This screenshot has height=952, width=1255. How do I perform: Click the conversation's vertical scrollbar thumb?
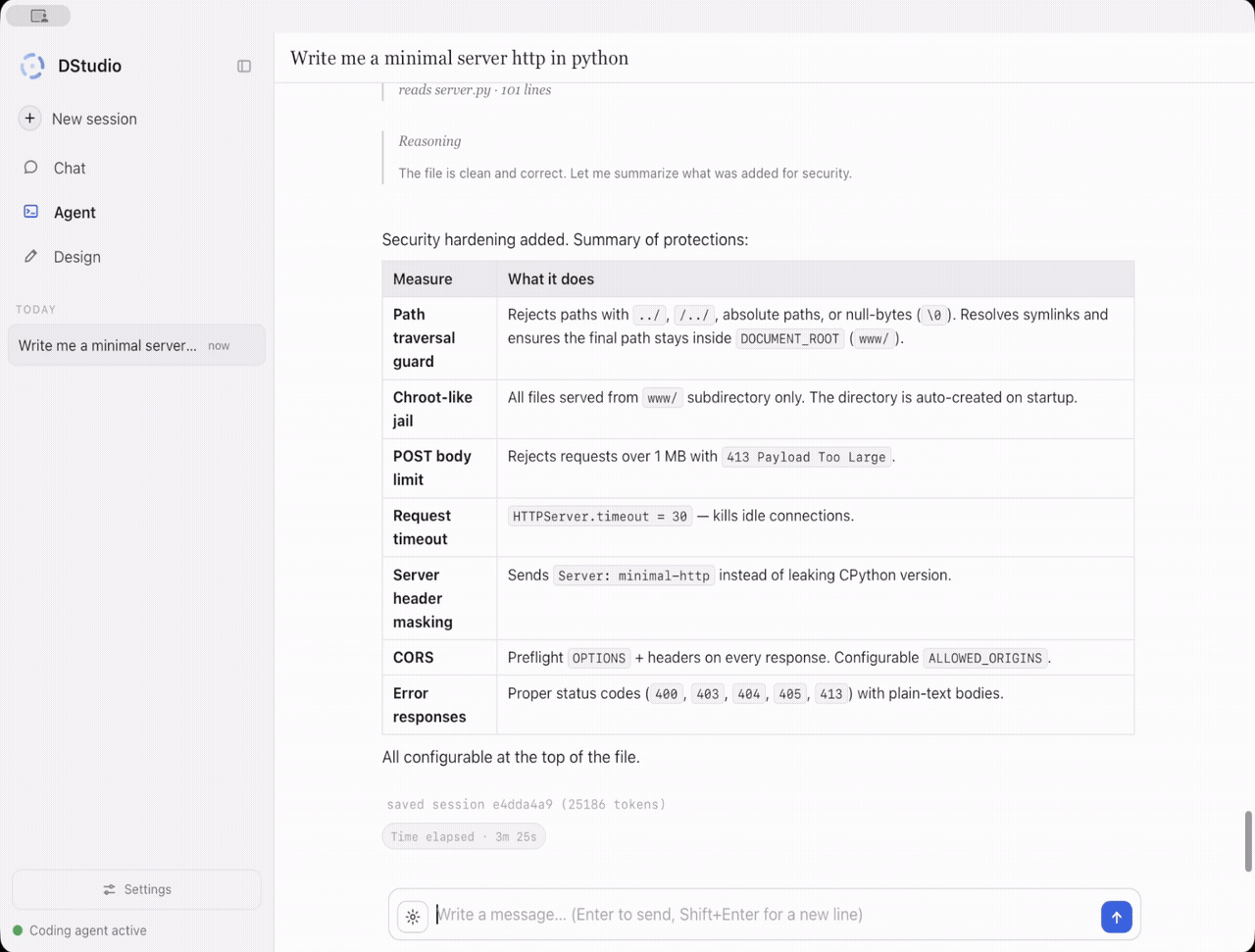1248,840
